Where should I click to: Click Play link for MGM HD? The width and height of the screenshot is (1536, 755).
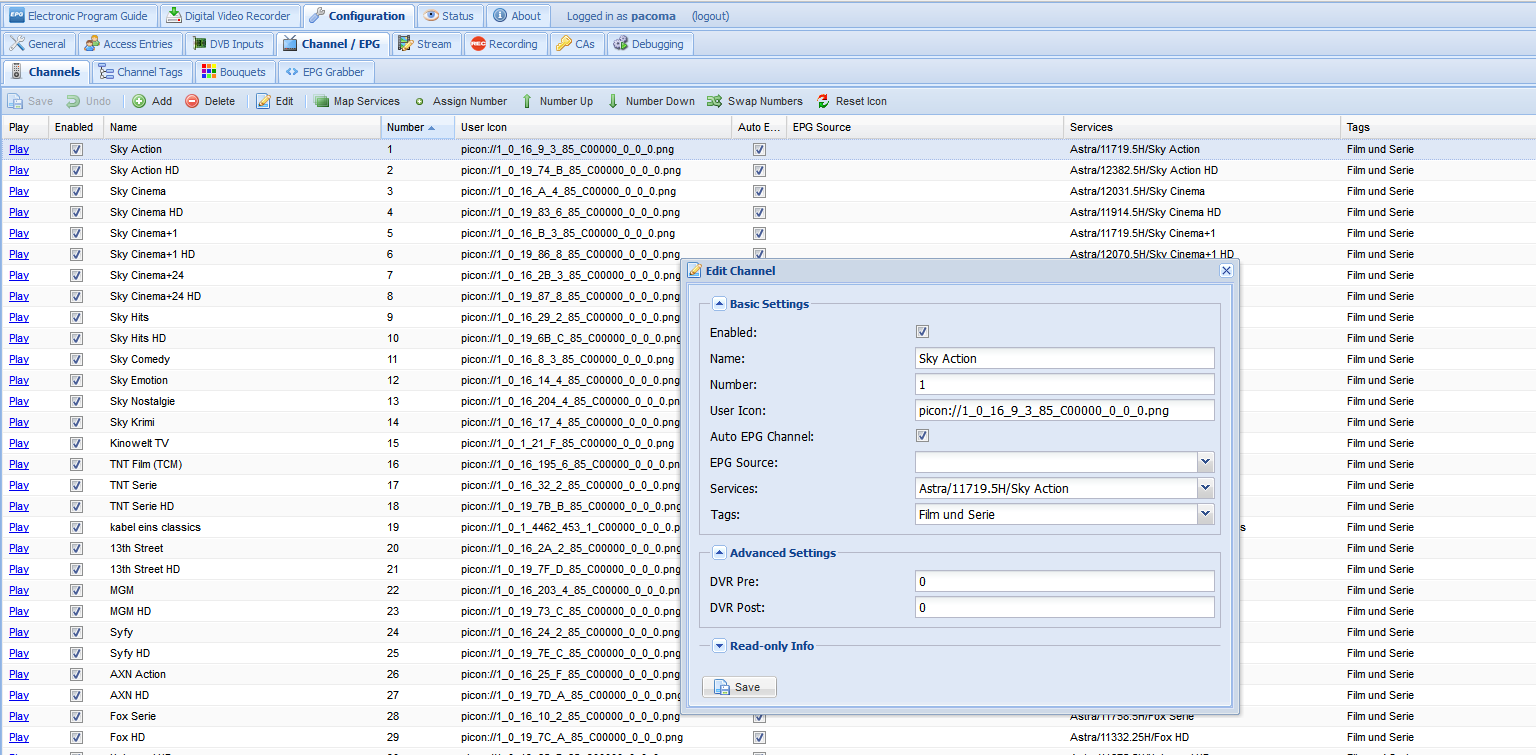click(x=19, y=611)
